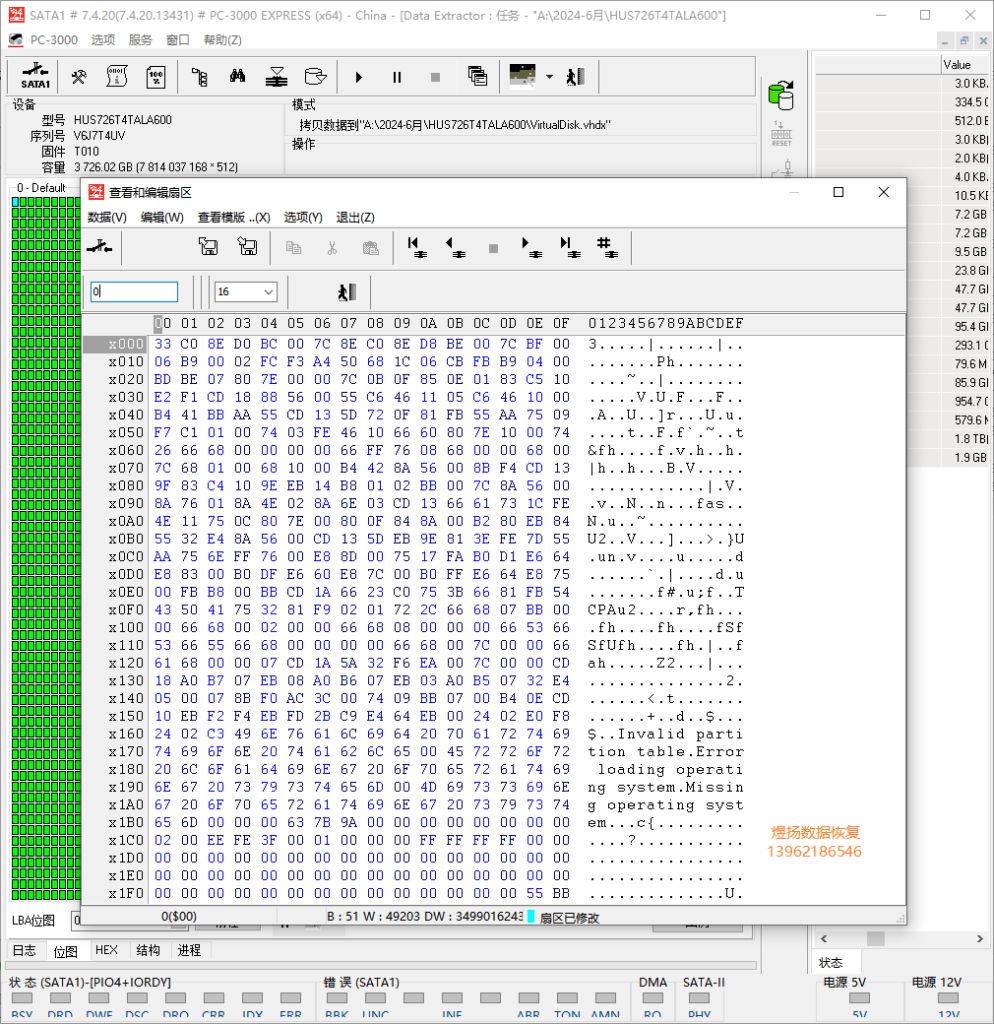Pause the running task
This screenshot has height=1024, width=994.
pyautogui.click(x=397, y=77)
